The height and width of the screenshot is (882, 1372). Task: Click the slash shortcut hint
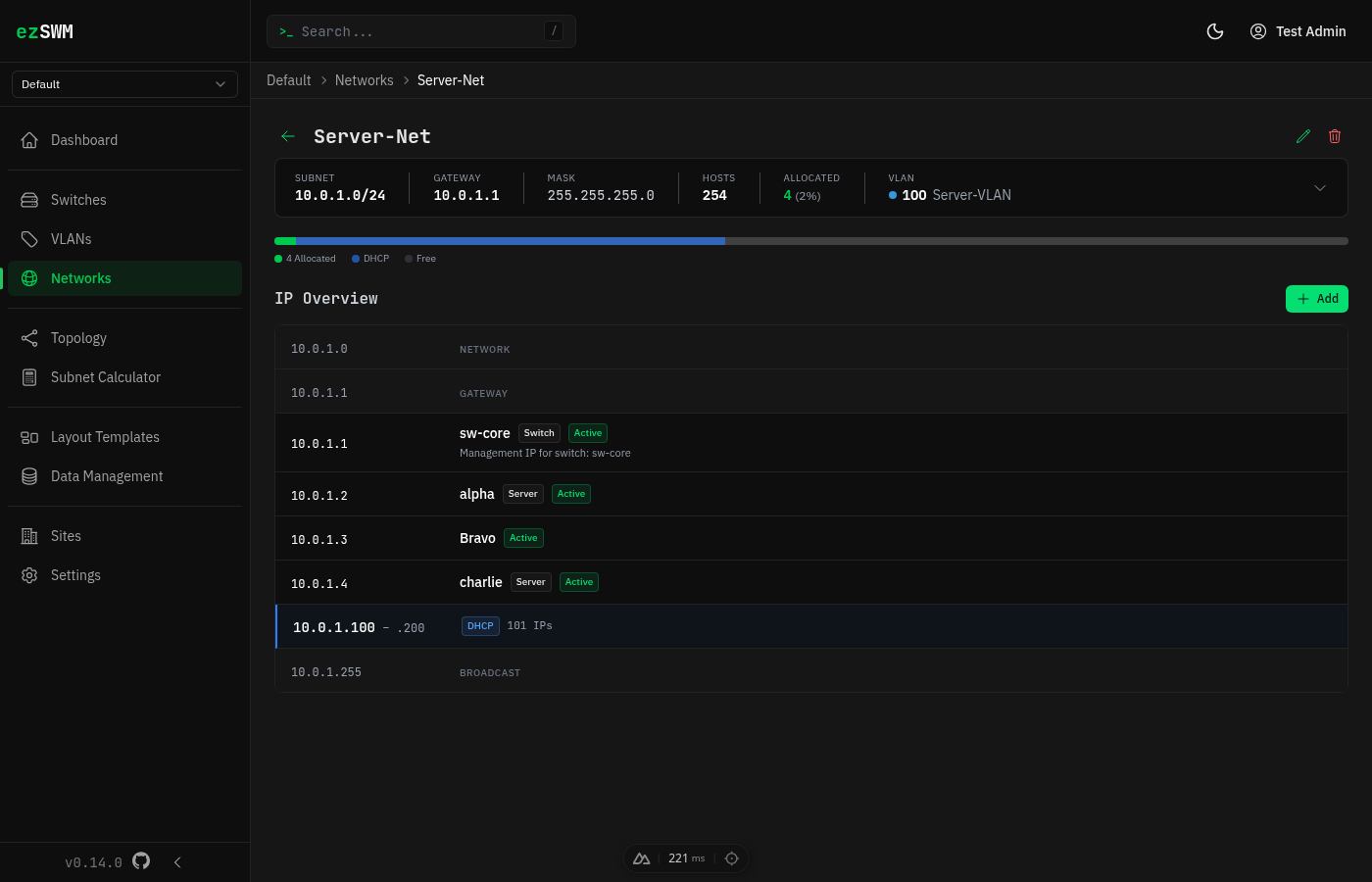point(554,31)
